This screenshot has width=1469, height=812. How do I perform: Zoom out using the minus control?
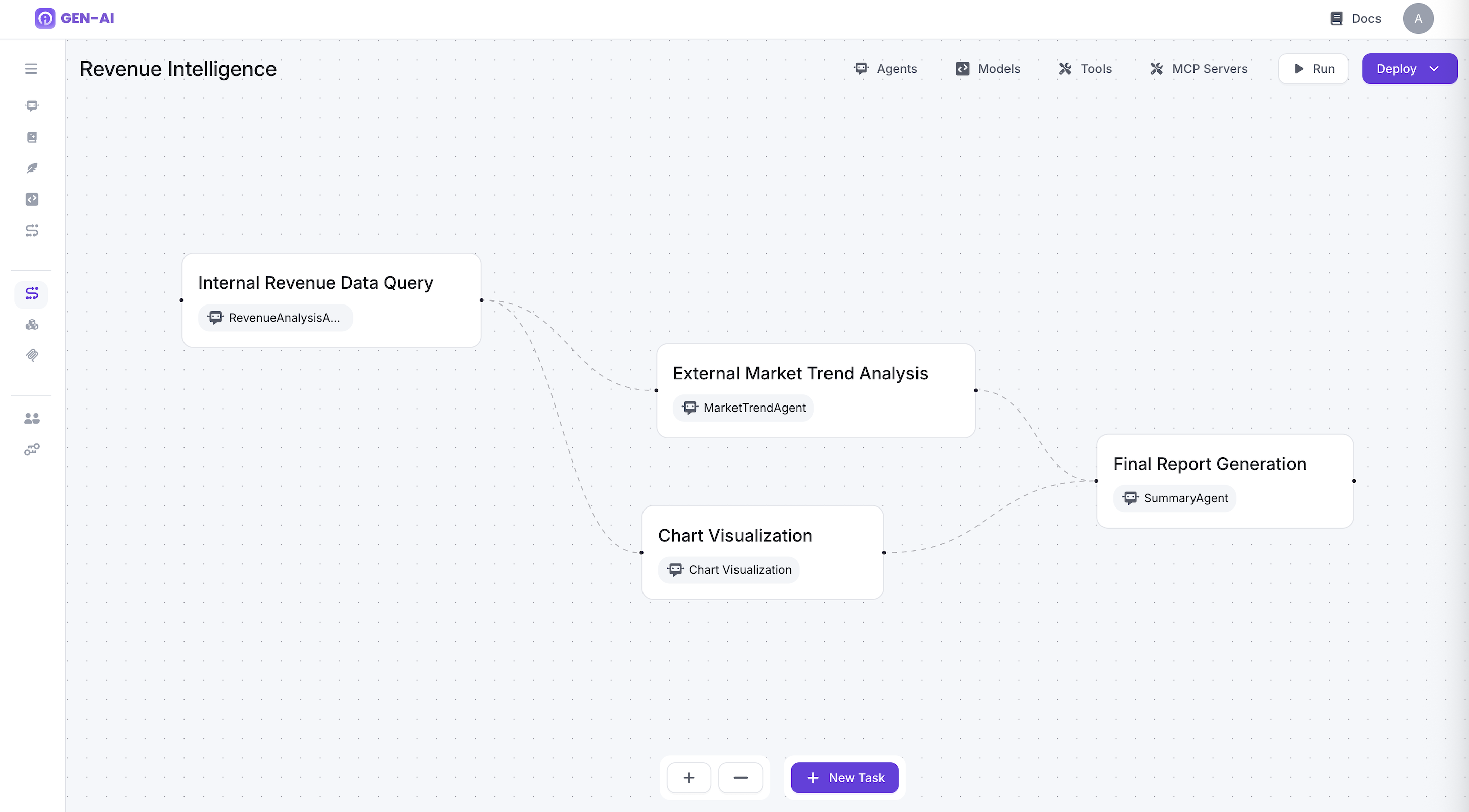[741, 777]
